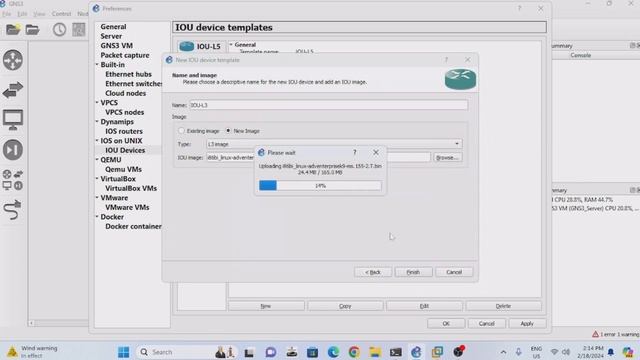Open the Chat app from the taskbar
The width and height of the screenshot is (640, 360).
[x=271, y=351]
